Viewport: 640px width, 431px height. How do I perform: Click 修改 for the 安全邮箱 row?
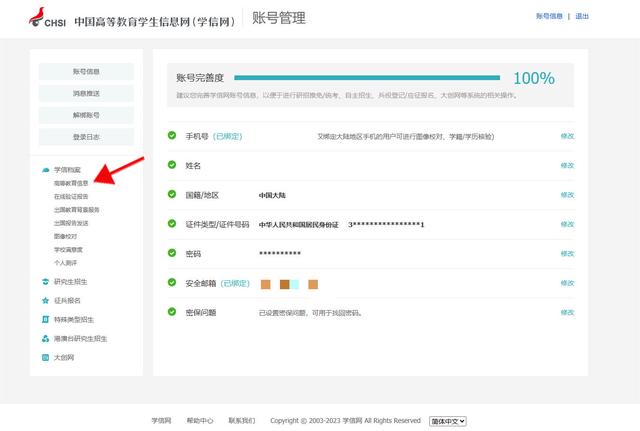pyautogui.click(x=567, y=284)
